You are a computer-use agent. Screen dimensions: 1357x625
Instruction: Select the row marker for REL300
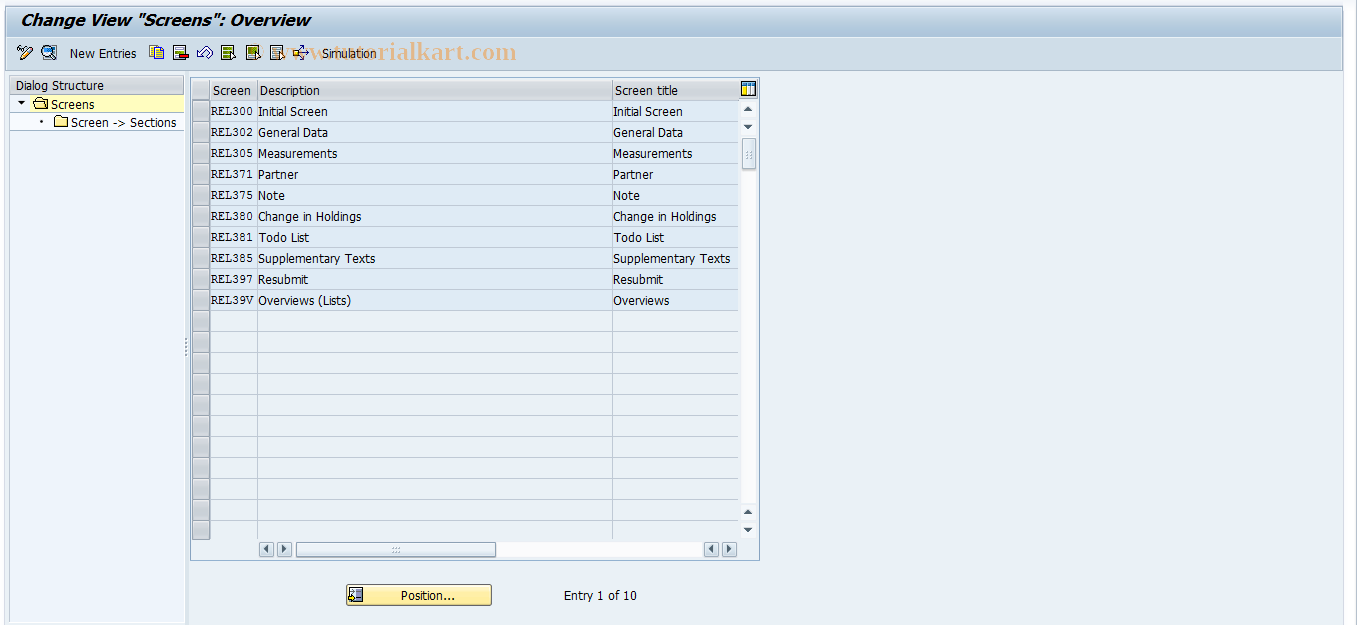click(x=201, y=111)
